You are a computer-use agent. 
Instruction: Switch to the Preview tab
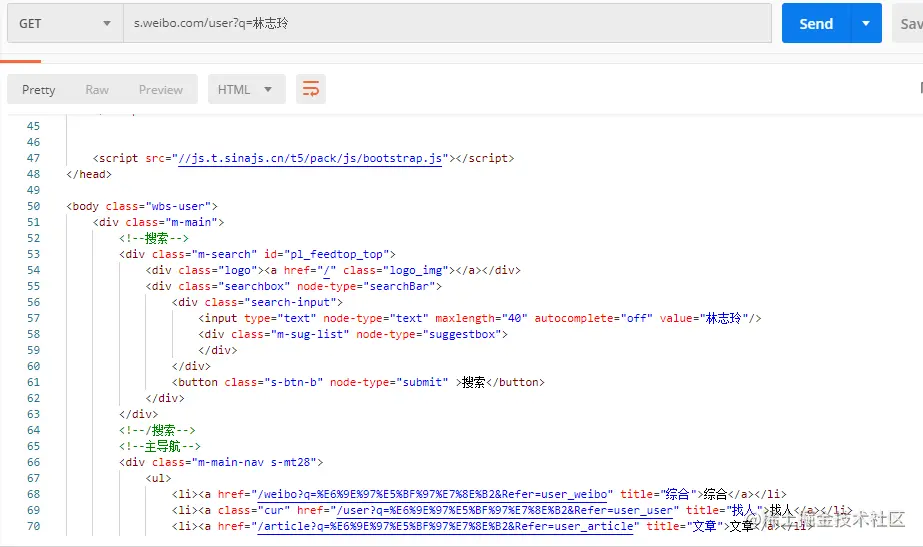[161, 89]
